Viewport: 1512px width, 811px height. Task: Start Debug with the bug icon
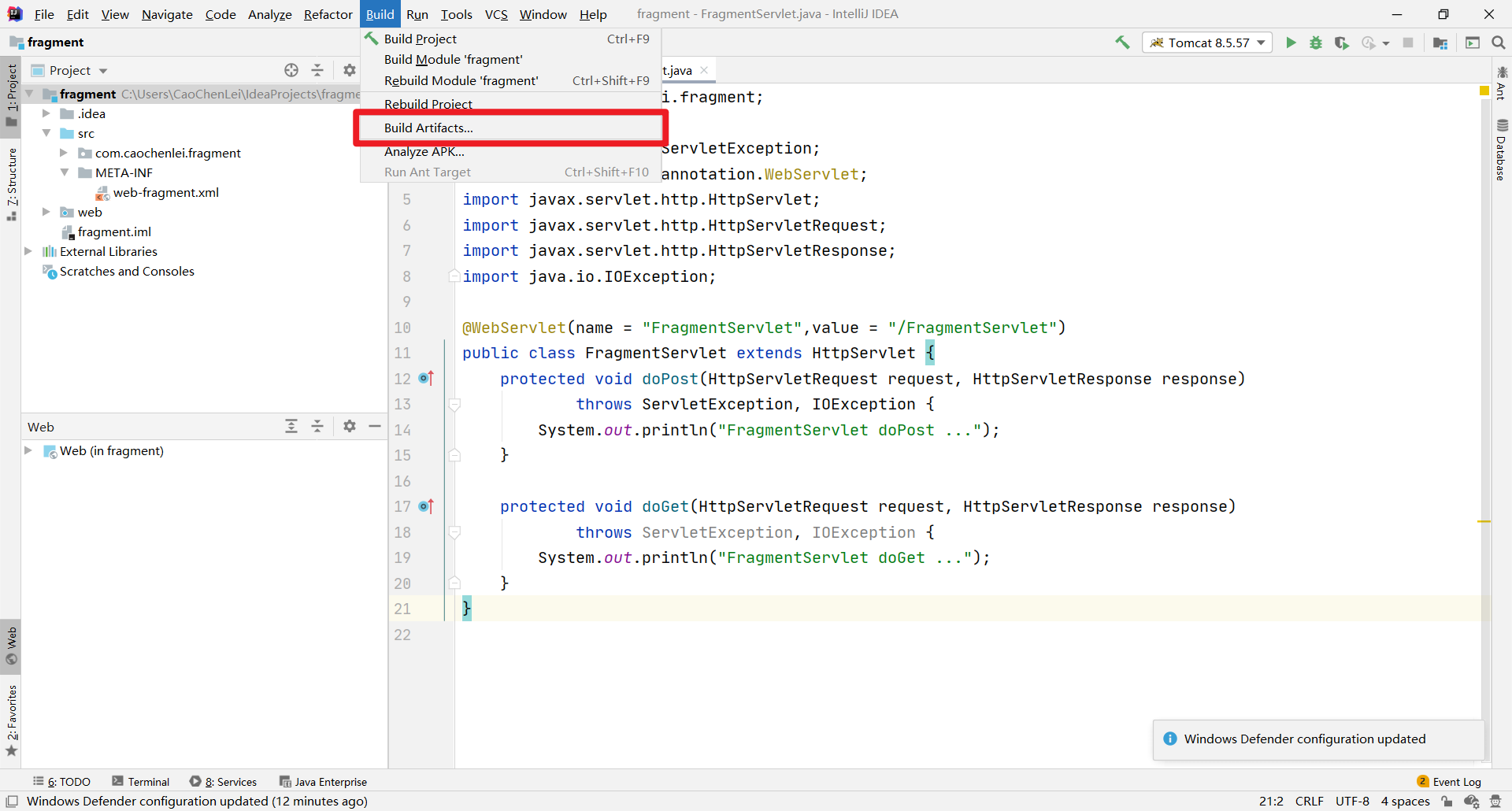click(x=1316, y=43)
